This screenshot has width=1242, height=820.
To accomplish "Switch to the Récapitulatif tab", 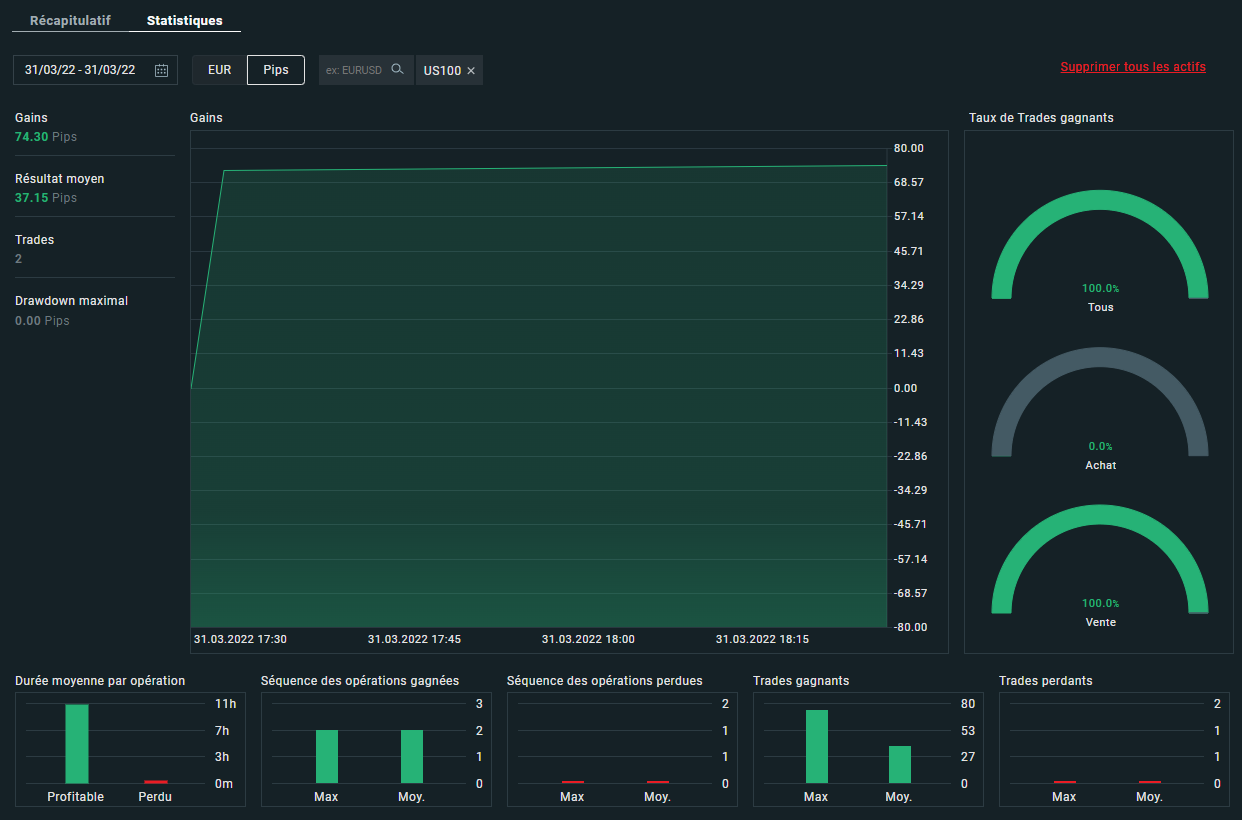I will click(x=70, y=20).
